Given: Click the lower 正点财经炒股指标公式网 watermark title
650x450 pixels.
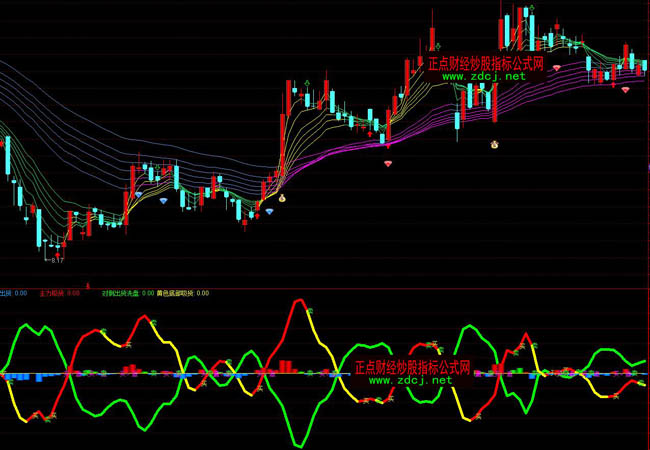Looking at the screenshot, I should click(412, 367).
